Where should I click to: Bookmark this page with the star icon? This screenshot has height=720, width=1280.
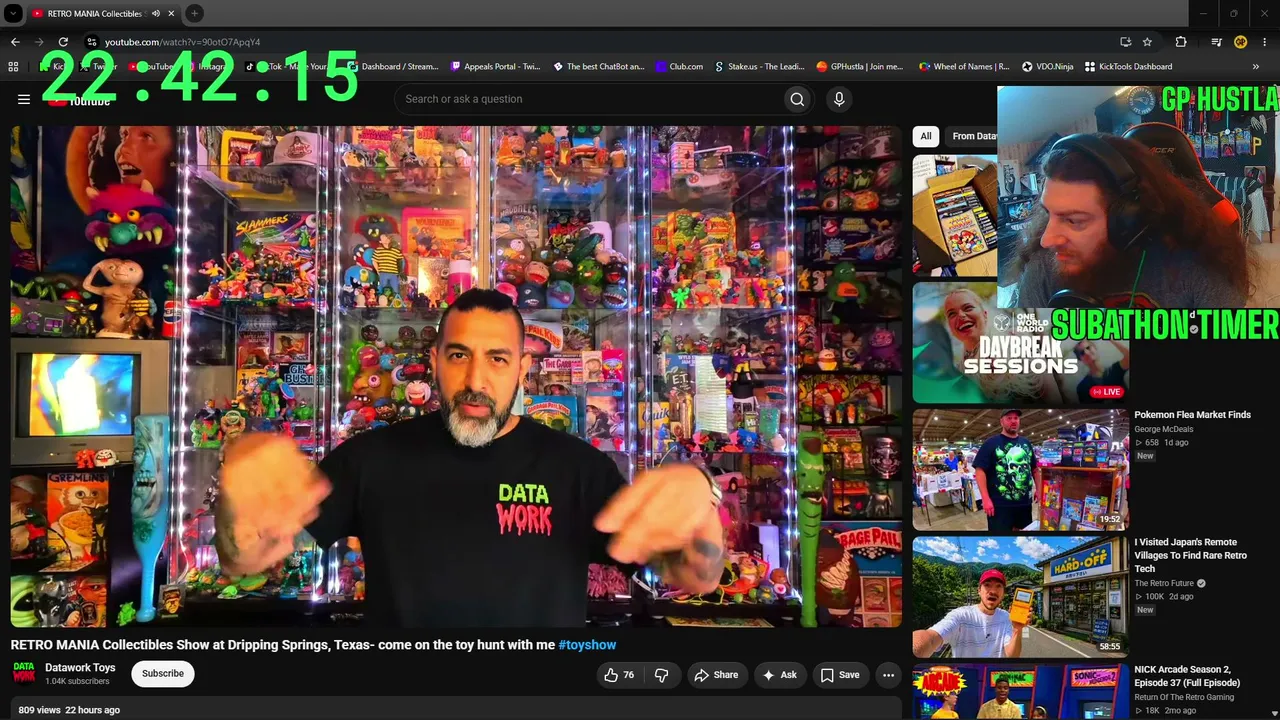point(1147,42)
